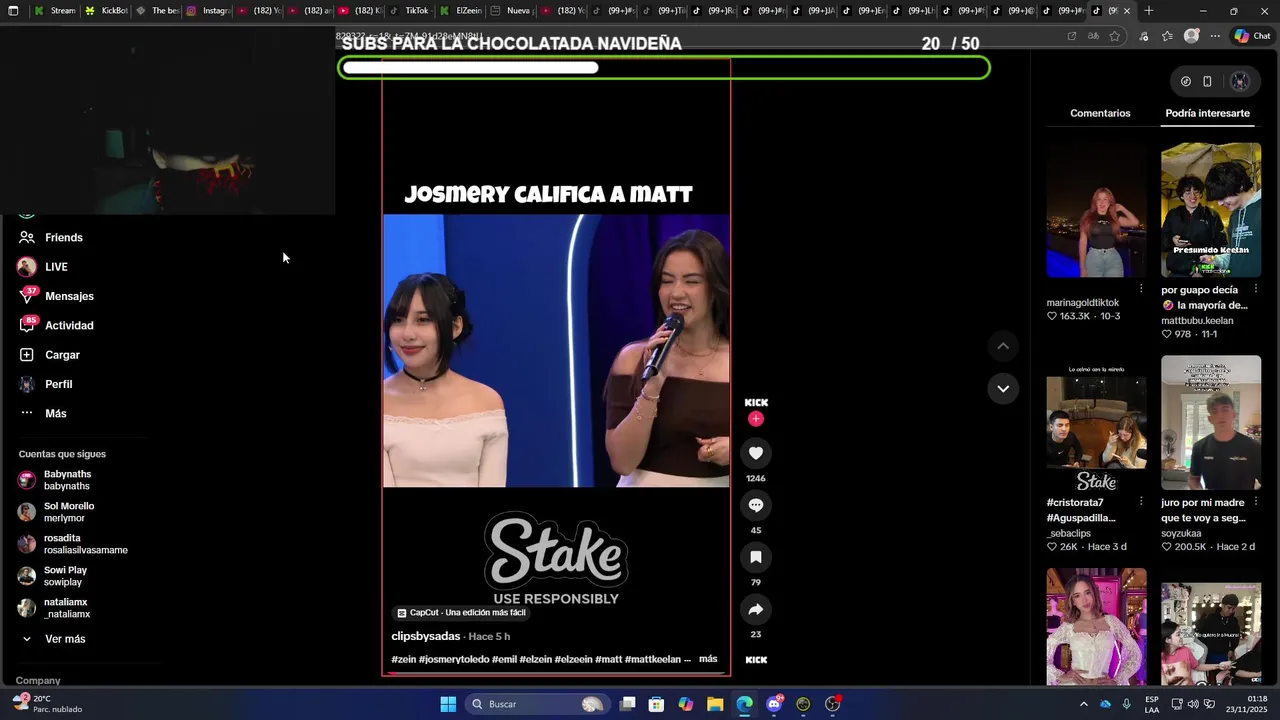Click the Buscar taskbar search field
This screenshot has width=1280, height=720.
tap(538, 704)
